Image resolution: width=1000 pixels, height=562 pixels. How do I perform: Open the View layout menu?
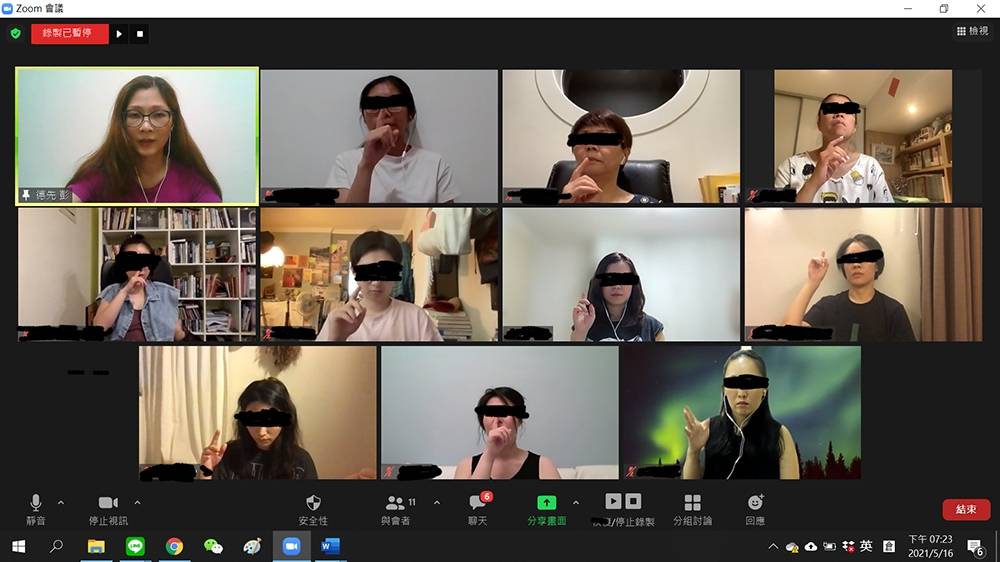[973, 31]
